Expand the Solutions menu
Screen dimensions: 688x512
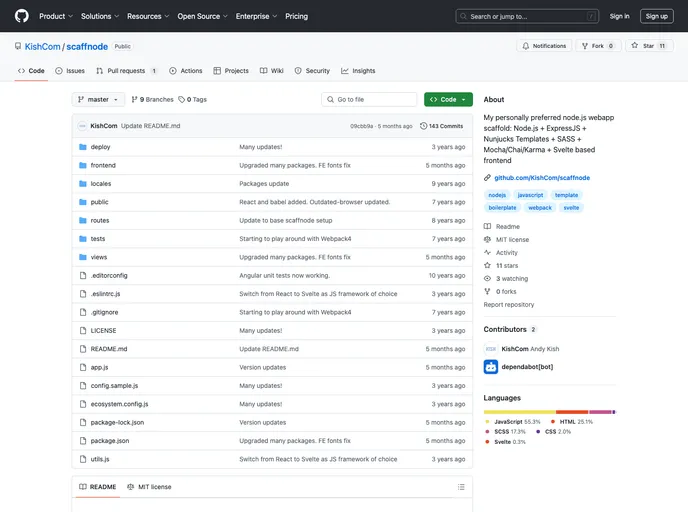point(100,16)
